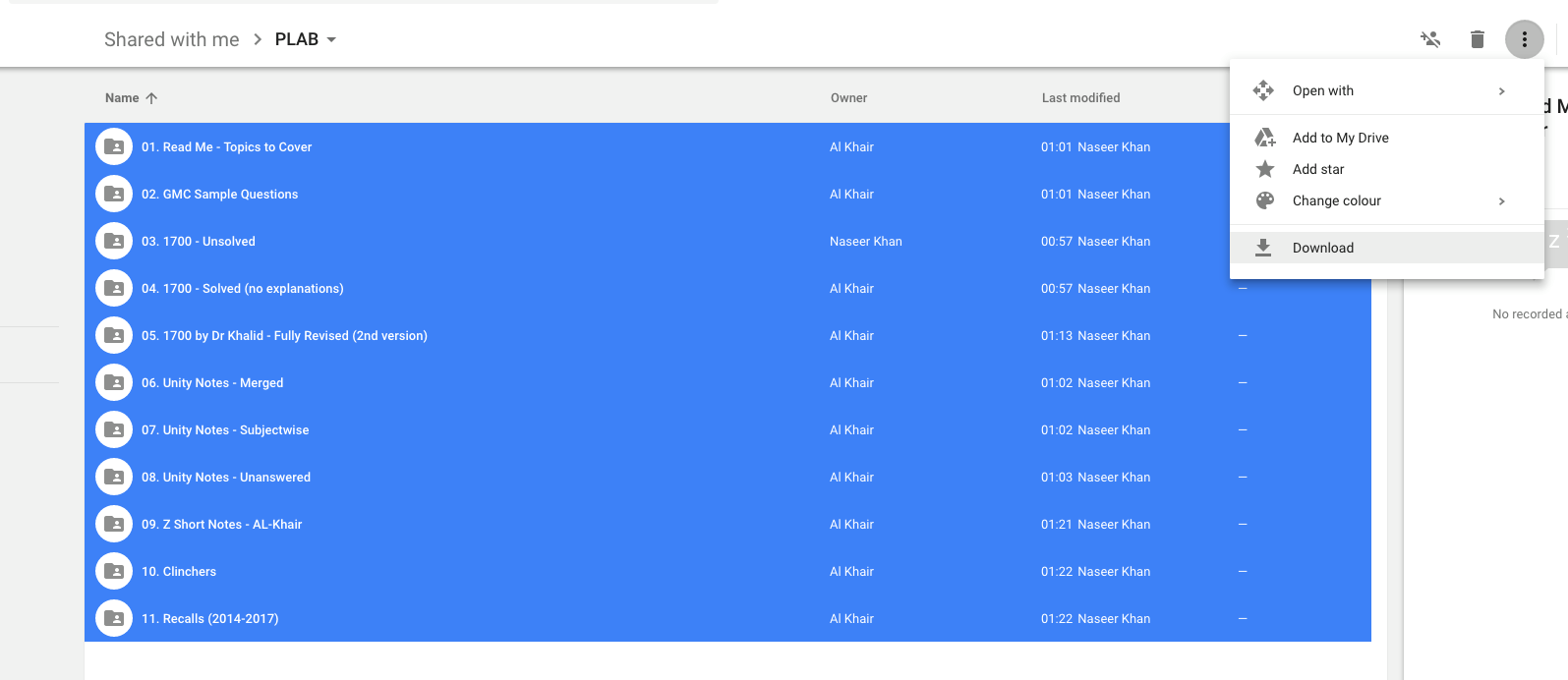Click the folder icon for GMC Sample Questions
This screenshot has height=680, width=1568.
point(114,195)
